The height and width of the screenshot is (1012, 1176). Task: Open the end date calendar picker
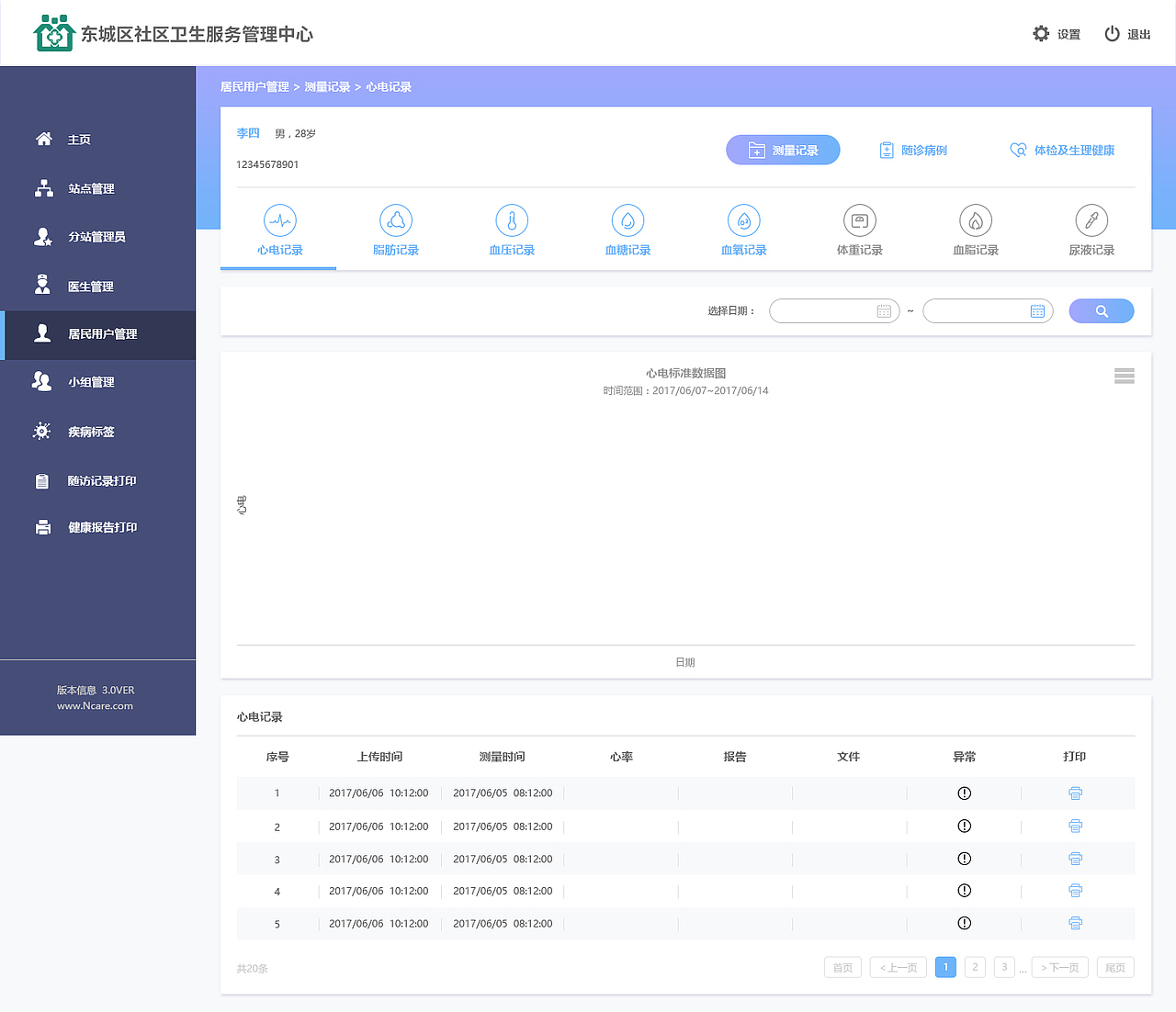pyautogui.click(x=1039, y=310)
